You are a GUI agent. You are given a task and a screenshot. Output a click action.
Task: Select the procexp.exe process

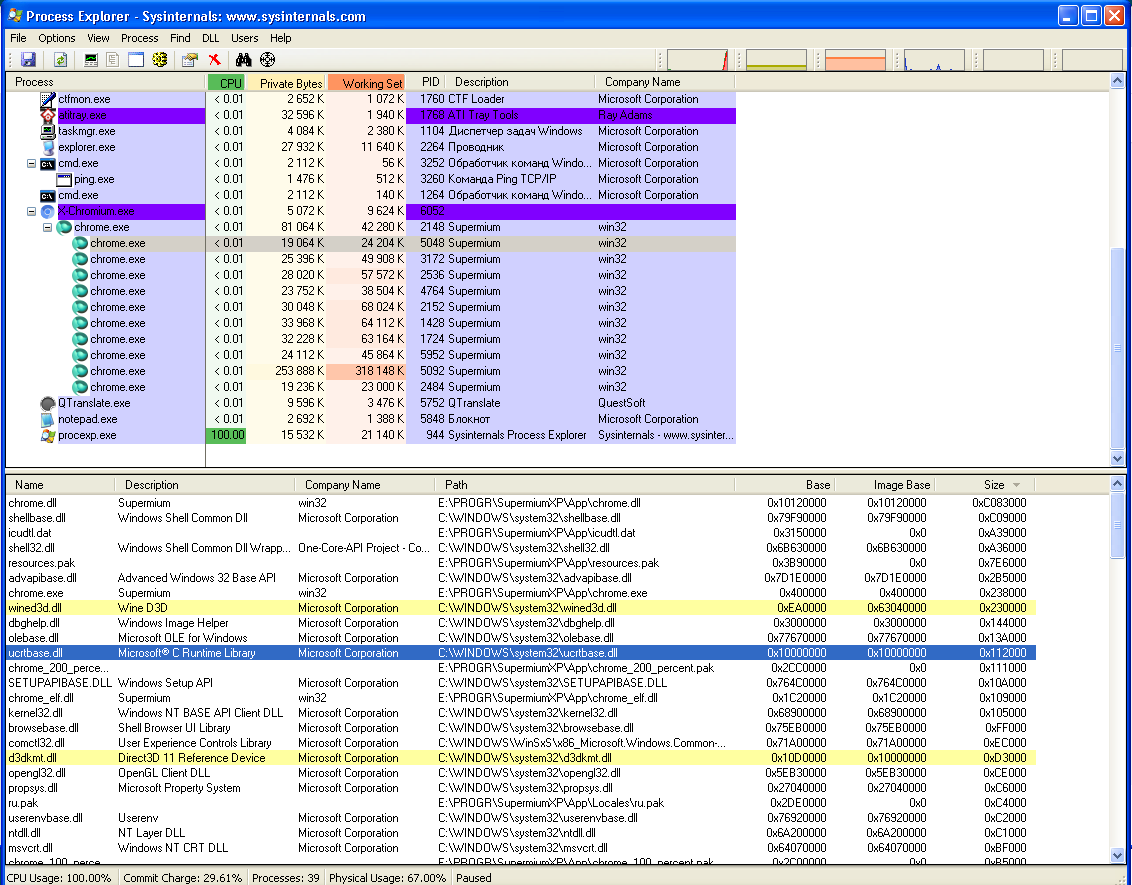coord(87,435)
